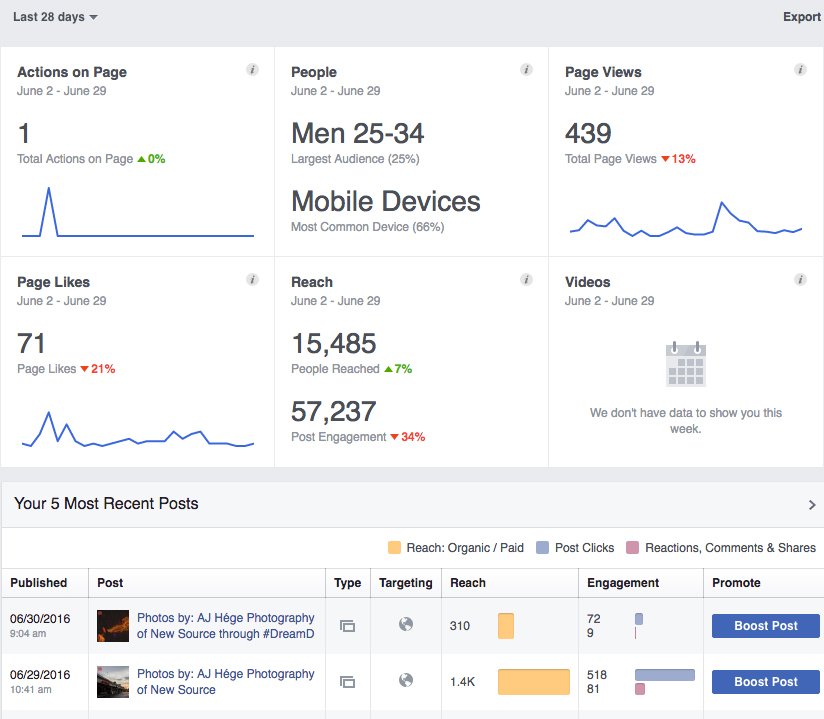Click the blue Post Clicks legend swatch
This screenshot has width=824, height=719.
tap(542, 548)
